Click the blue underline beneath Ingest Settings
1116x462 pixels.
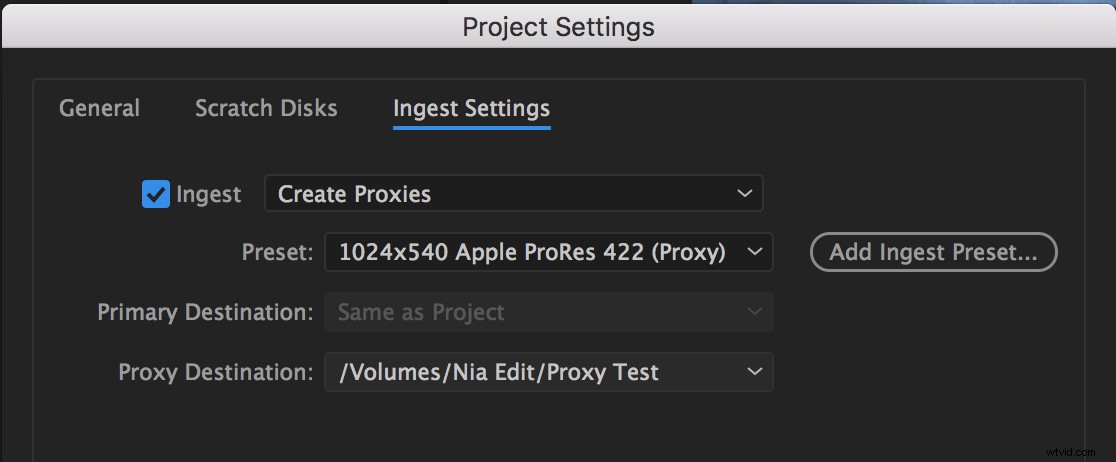coord(471,128)
